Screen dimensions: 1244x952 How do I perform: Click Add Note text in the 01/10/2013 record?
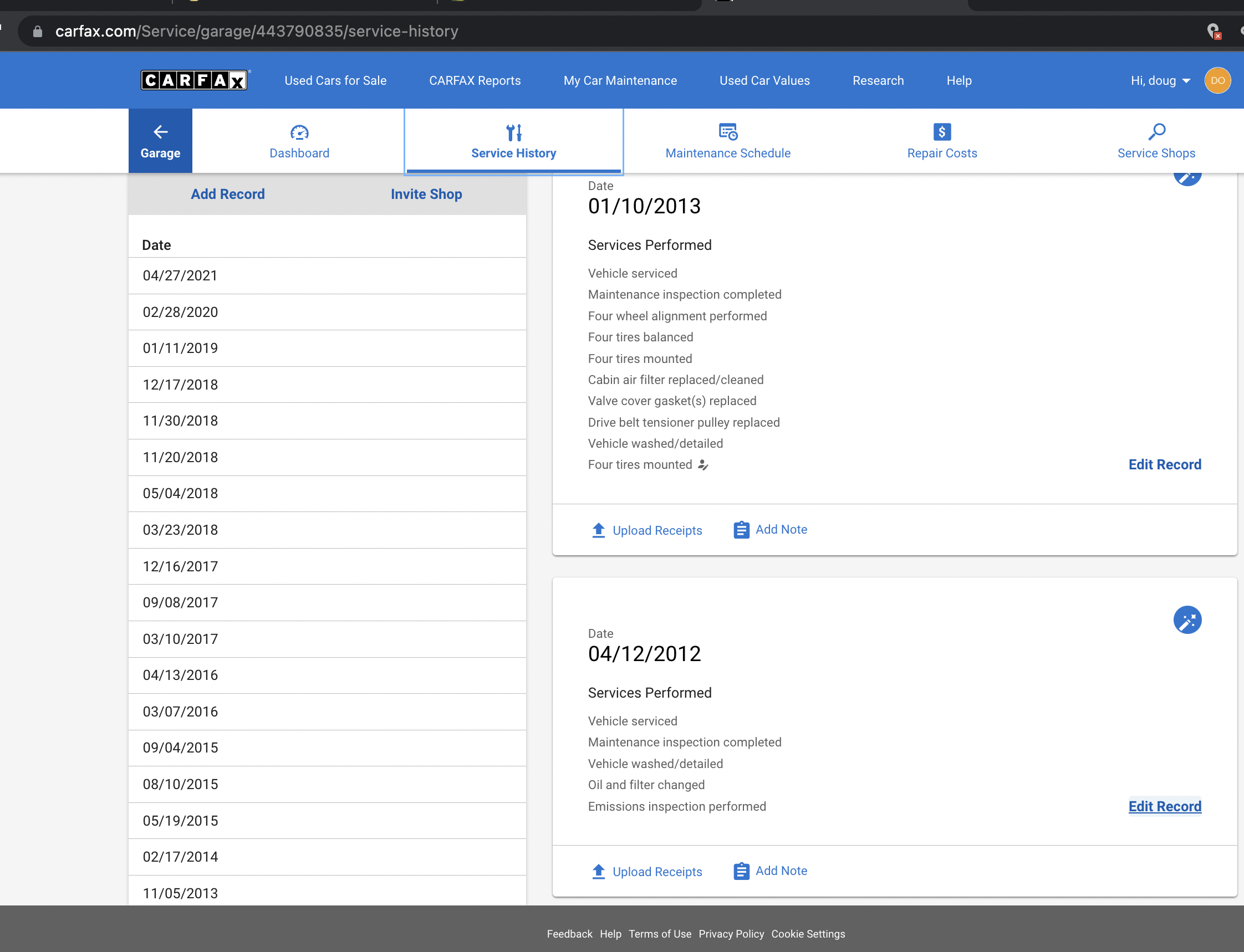(x=781, y=529)
